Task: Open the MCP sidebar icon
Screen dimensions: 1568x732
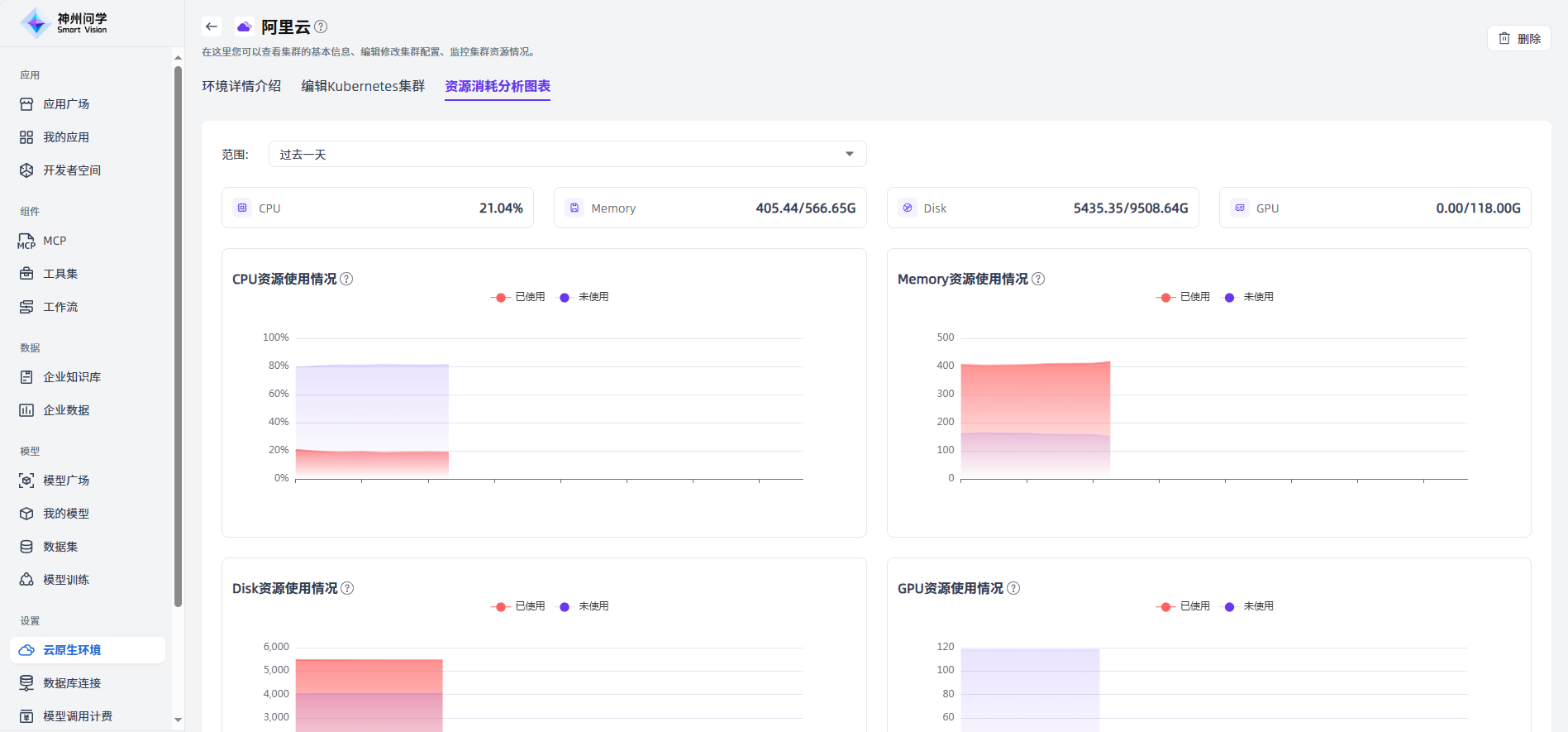Action: (x=26, y=241)
